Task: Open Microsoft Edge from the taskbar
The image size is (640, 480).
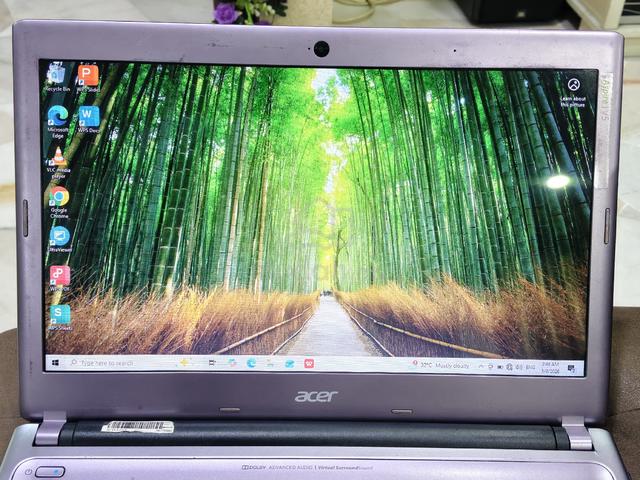Action: click(251, 363)
